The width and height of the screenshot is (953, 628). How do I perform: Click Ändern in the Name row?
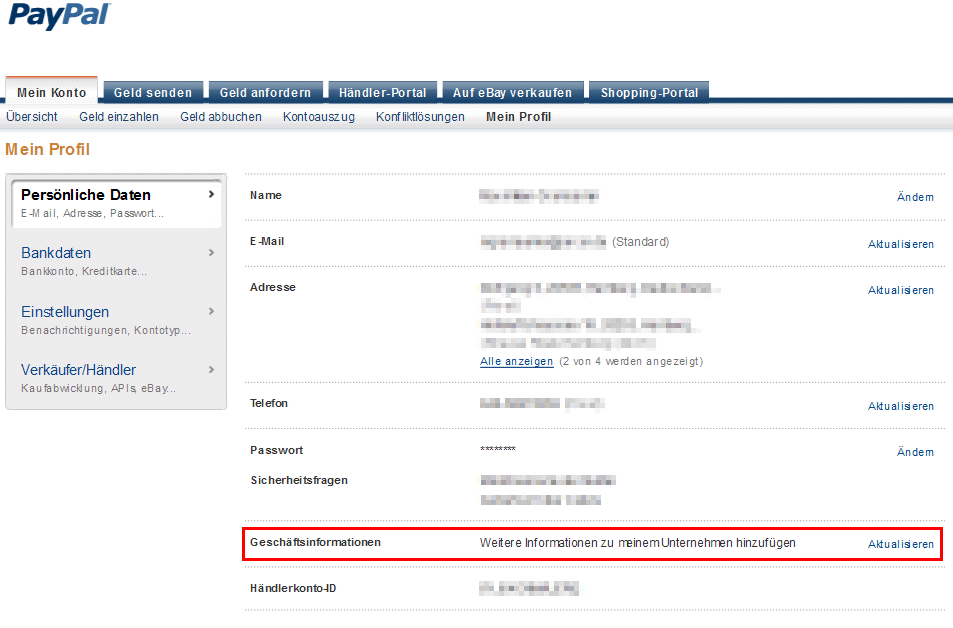915,197
